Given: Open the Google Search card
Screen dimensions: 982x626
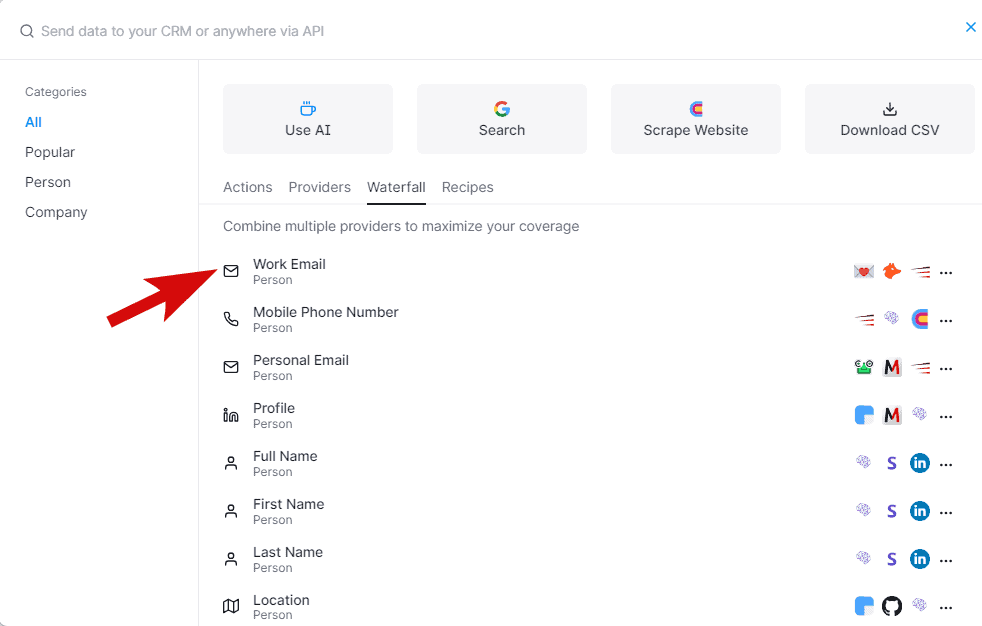Looking at the screenshot, I should click(502, 119).
